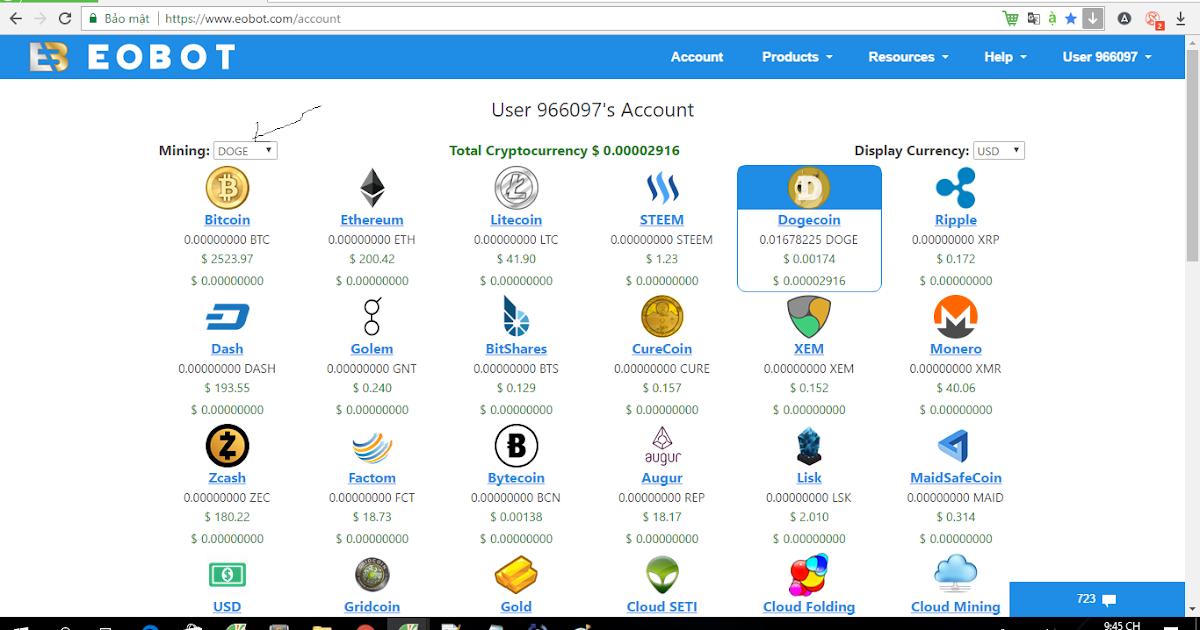Open the Ripple link

(955, 220)
